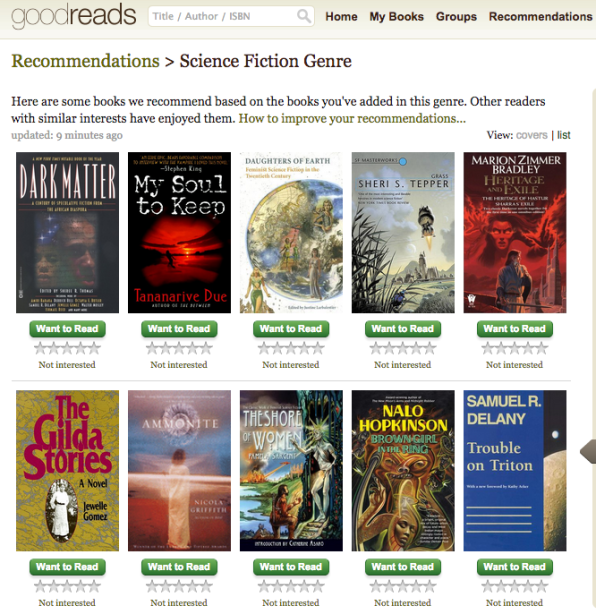Open the My Books menu
This screenshot has height=614, width=596.
pyautogui.click(x=397, y=16)
